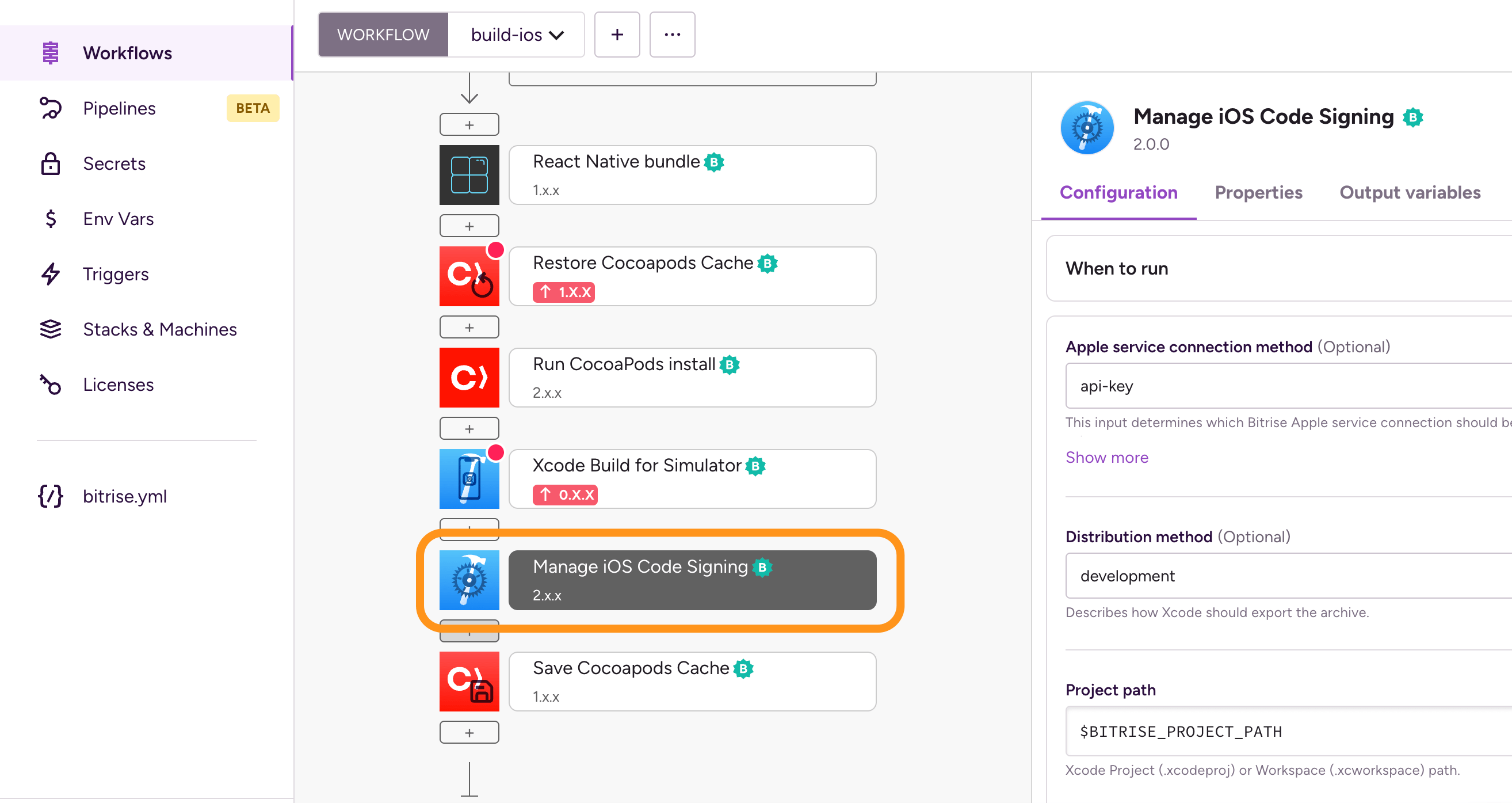The height and width of the screenshot is (803, 1512).
Task: Open the Output variables tab
Action: click(x=1410, y=192)
